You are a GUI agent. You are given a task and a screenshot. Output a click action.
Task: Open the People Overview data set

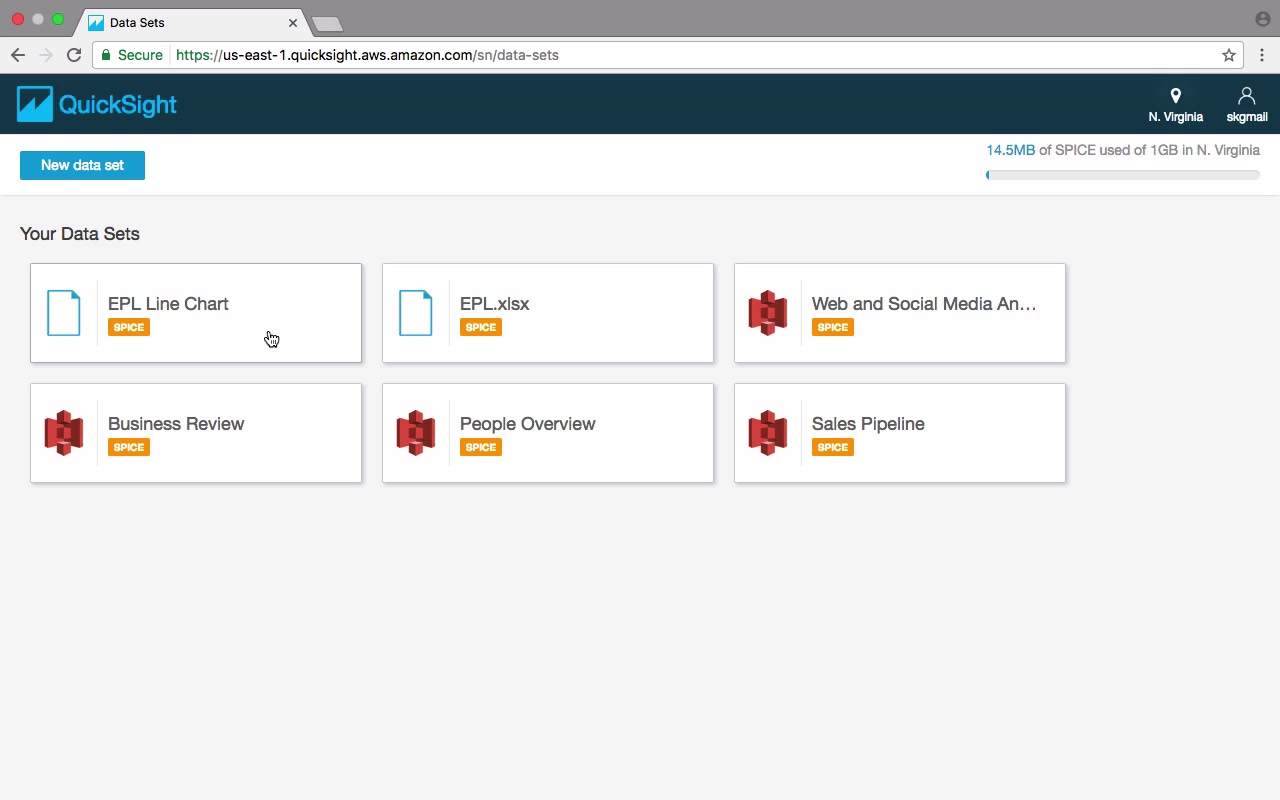[548, 433]
